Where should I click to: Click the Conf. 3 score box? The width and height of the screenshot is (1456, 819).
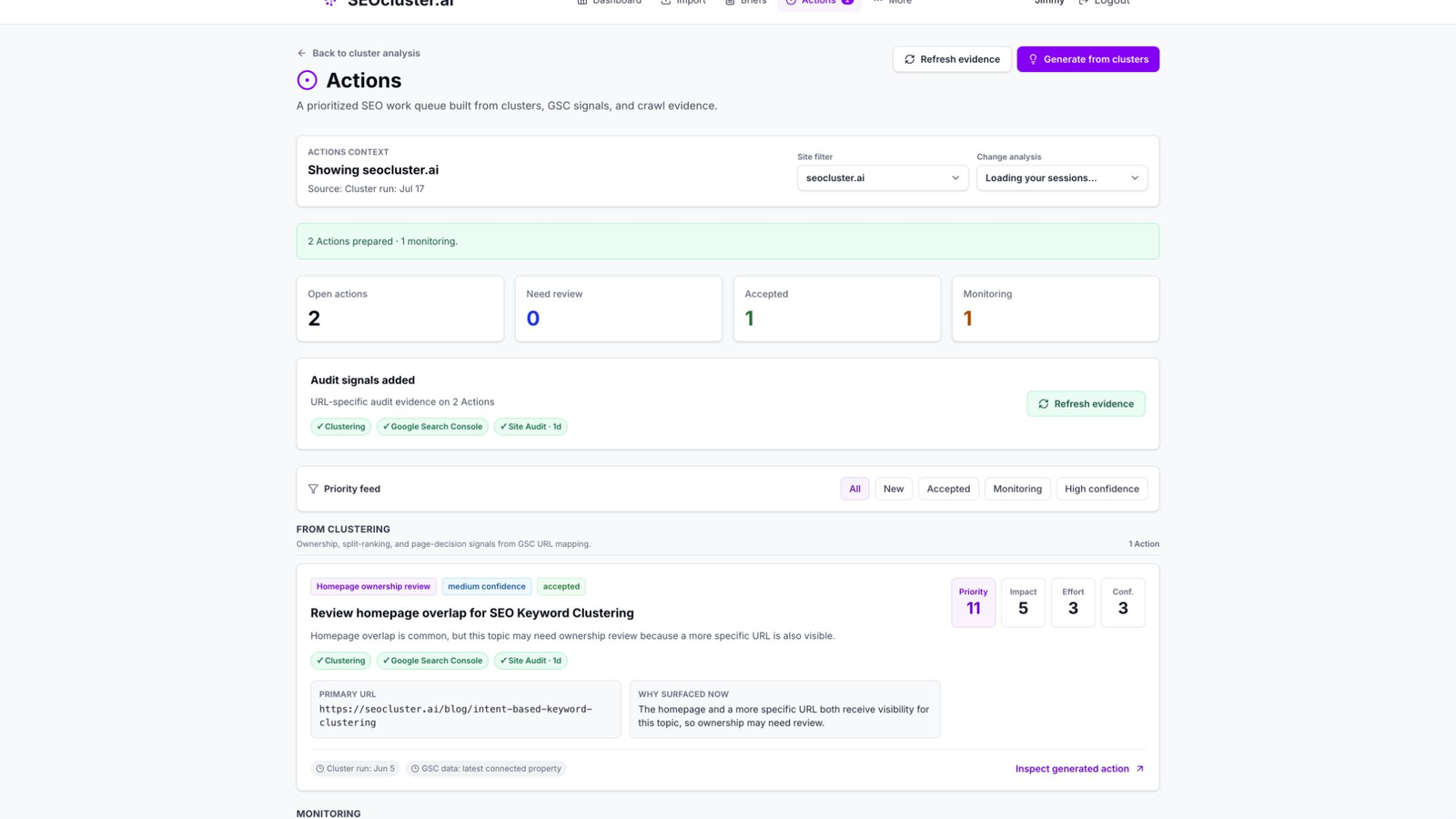pyautogui.click(x=1123, y=602)
